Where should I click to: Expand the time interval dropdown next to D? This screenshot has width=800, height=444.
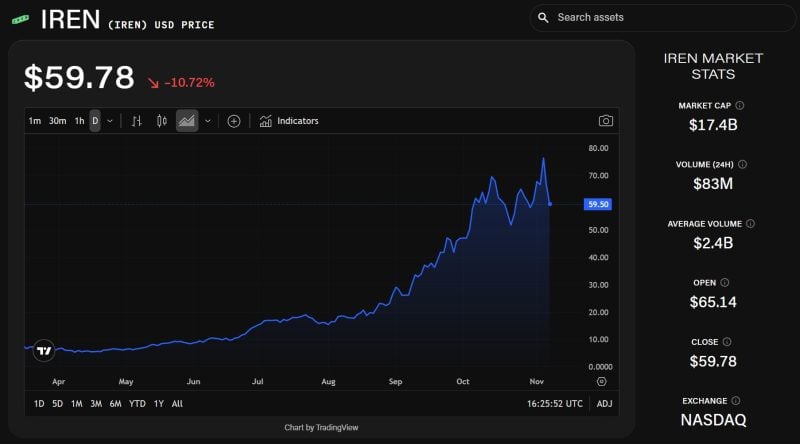[110, 121]
